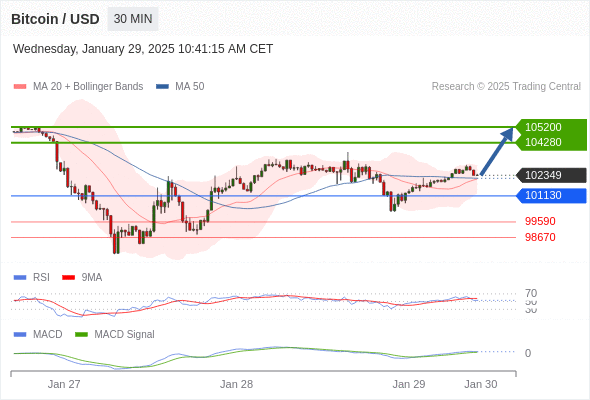The image size is (590, 400).
Task: Click the green MACD Signal legend swatch
Action: [81, 335]
